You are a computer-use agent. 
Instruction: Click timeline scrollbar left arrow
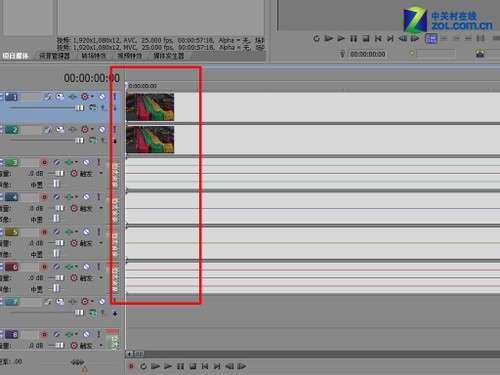129,354
